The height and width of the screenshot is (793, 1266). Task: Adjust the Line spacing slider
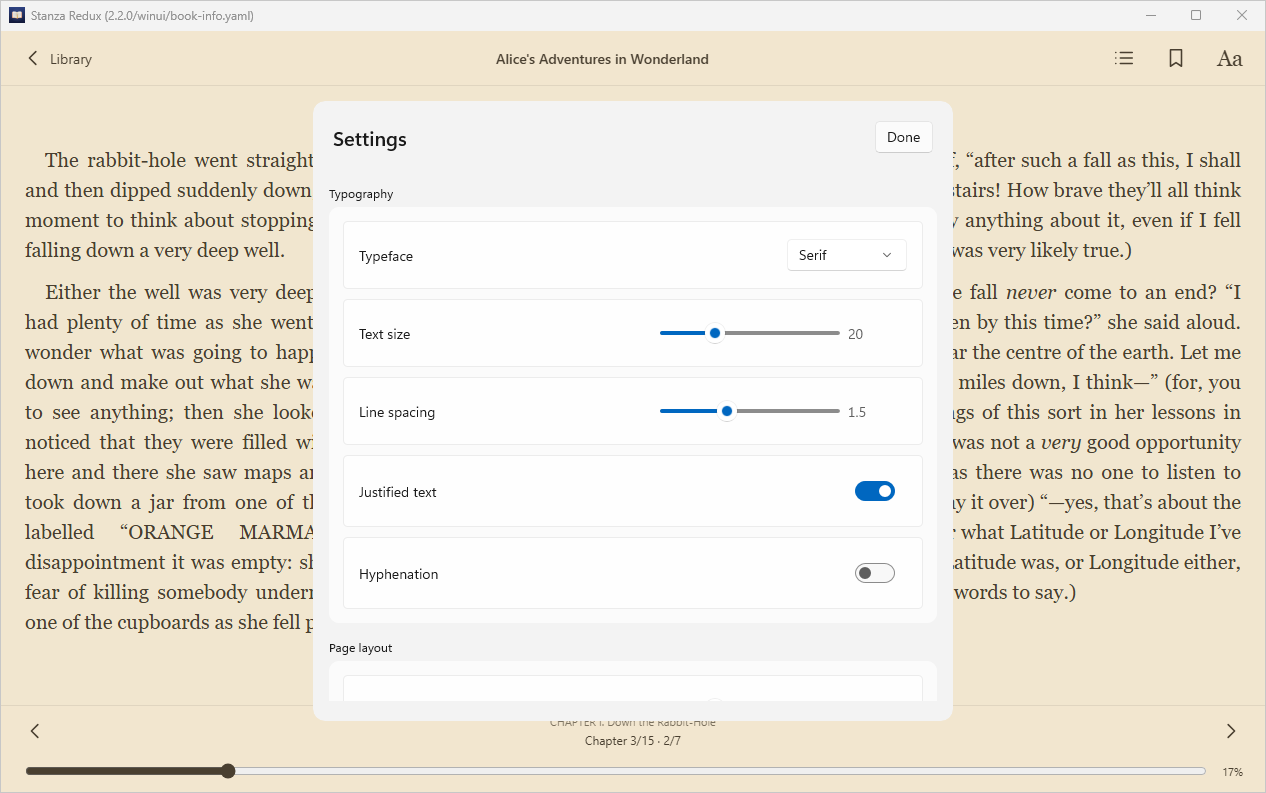click(750, 411)
